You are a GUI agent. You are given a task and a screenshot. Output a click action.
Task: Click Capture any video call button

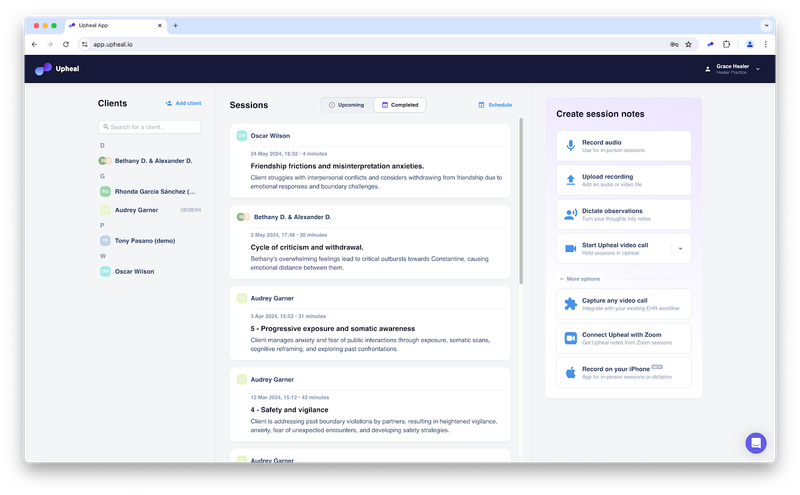tap(623, 304)
